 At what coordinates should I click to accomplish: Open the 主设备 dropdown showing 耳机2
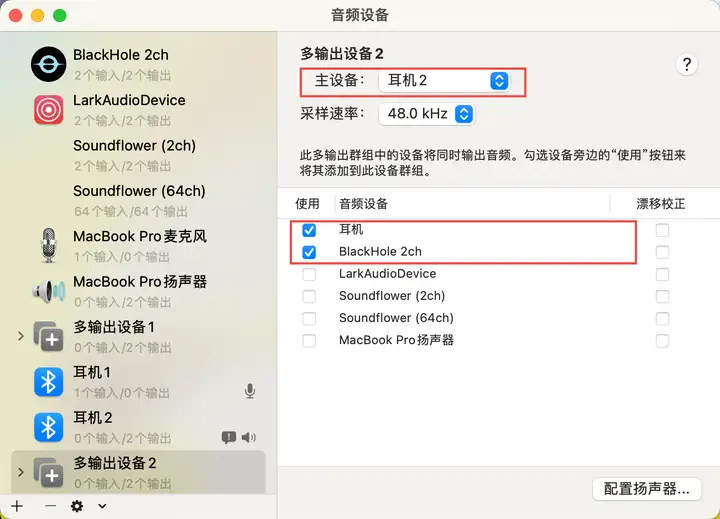[444, 81]
